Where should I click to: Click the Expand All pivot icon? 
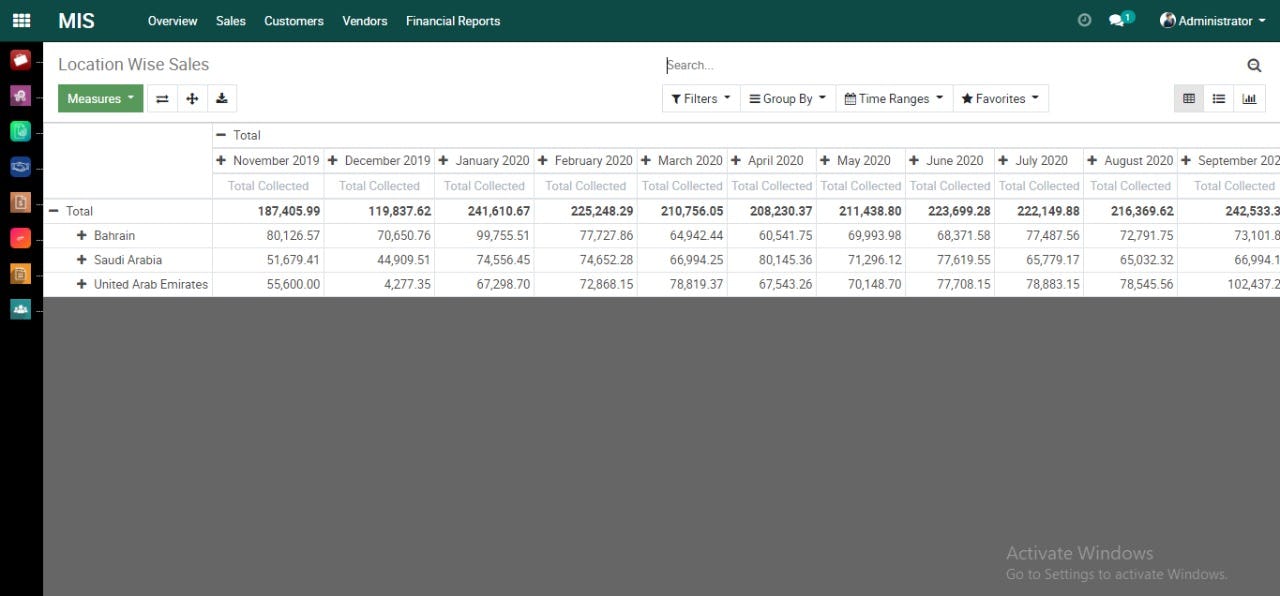(192, 98)
